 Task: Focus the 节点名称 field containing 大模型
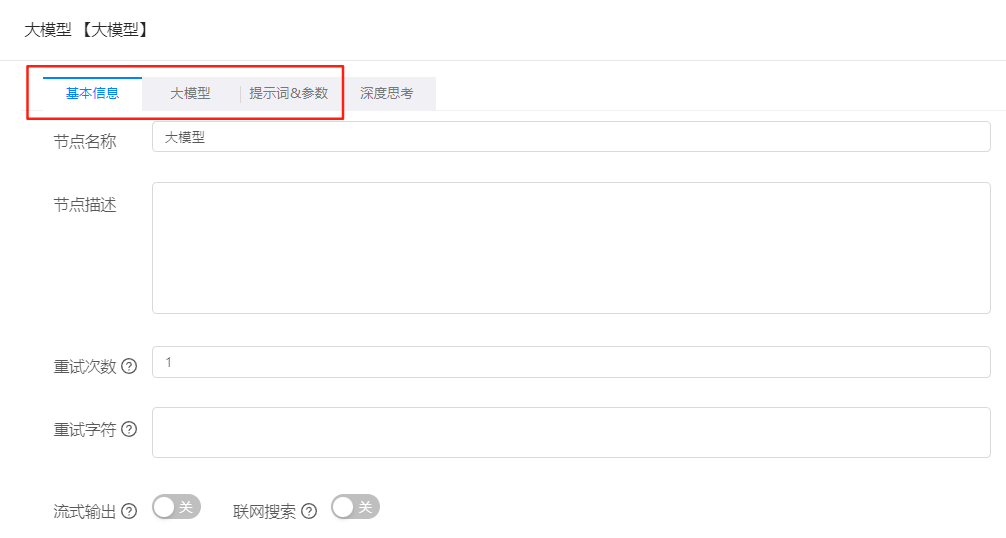571,137
